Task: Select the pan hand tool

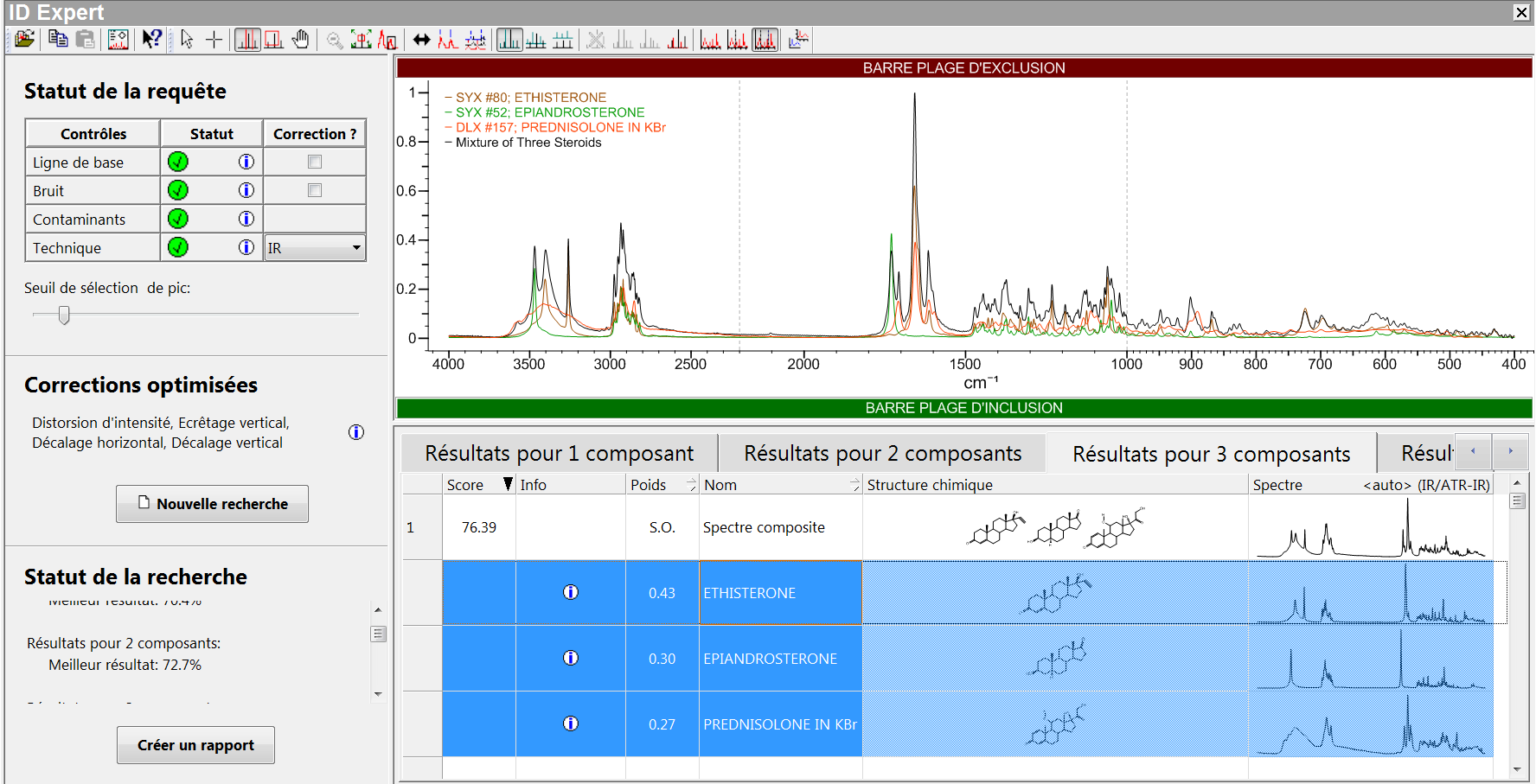Action: (x=300, y=40)
